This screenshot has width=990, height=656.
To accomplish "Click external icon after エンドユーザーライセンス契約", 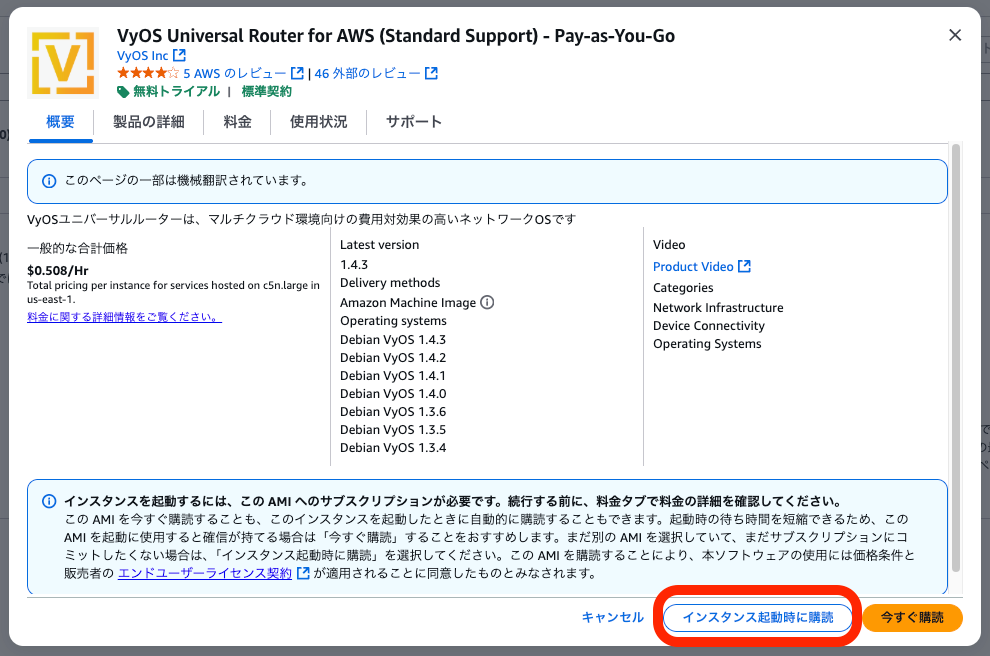I will coord(303,573).
